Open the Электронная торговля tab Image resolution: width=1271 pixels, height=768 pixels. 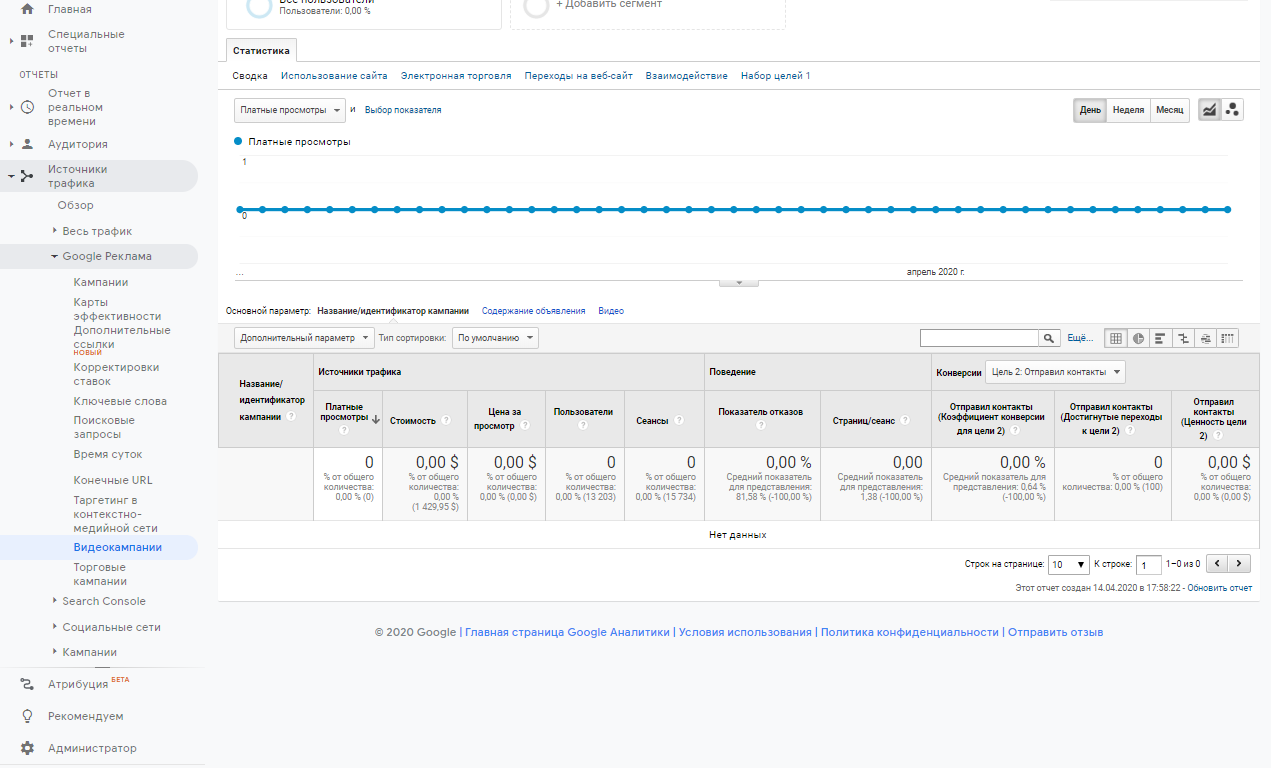pos(456,76)
